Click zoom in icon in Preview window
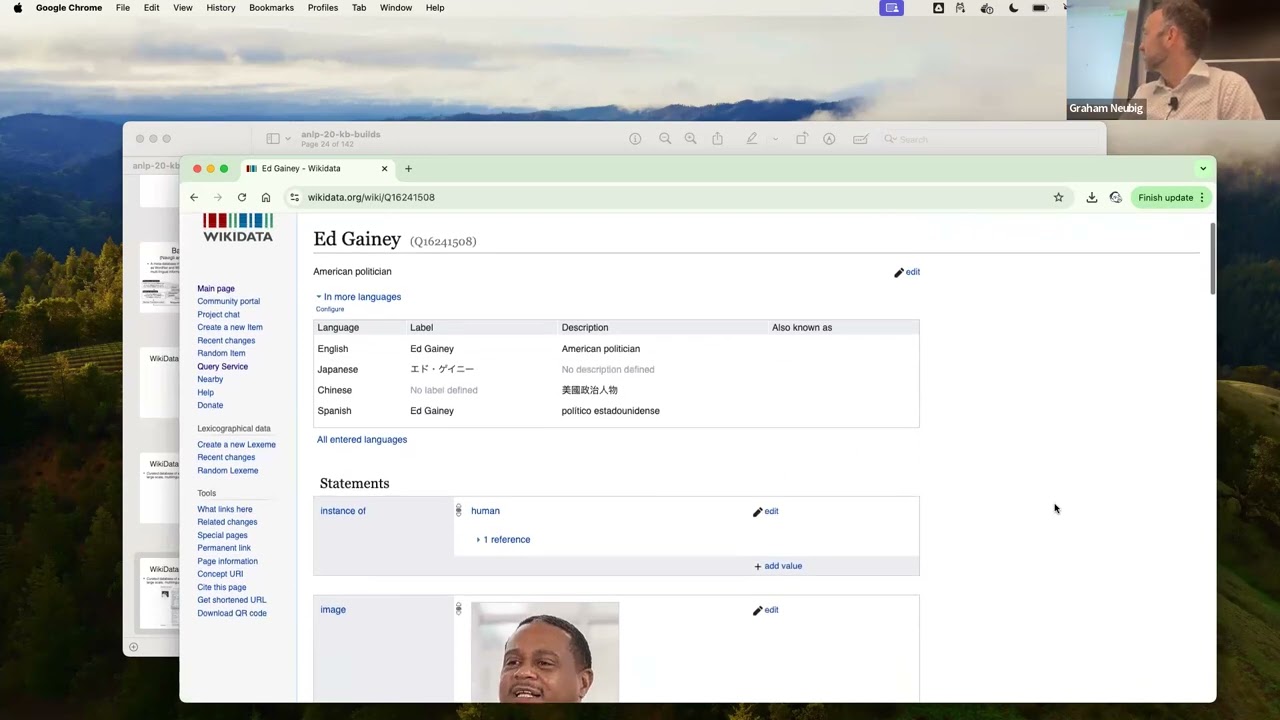The height and width of the screenshot is (720, 1280). coord(690,139)
